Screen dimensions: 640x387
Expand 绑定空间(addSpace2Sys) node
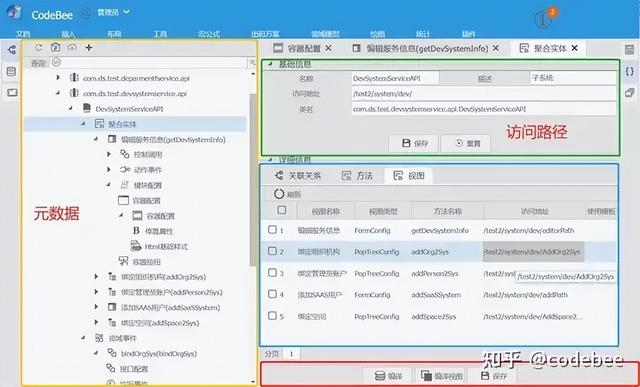tap(96, 322)
